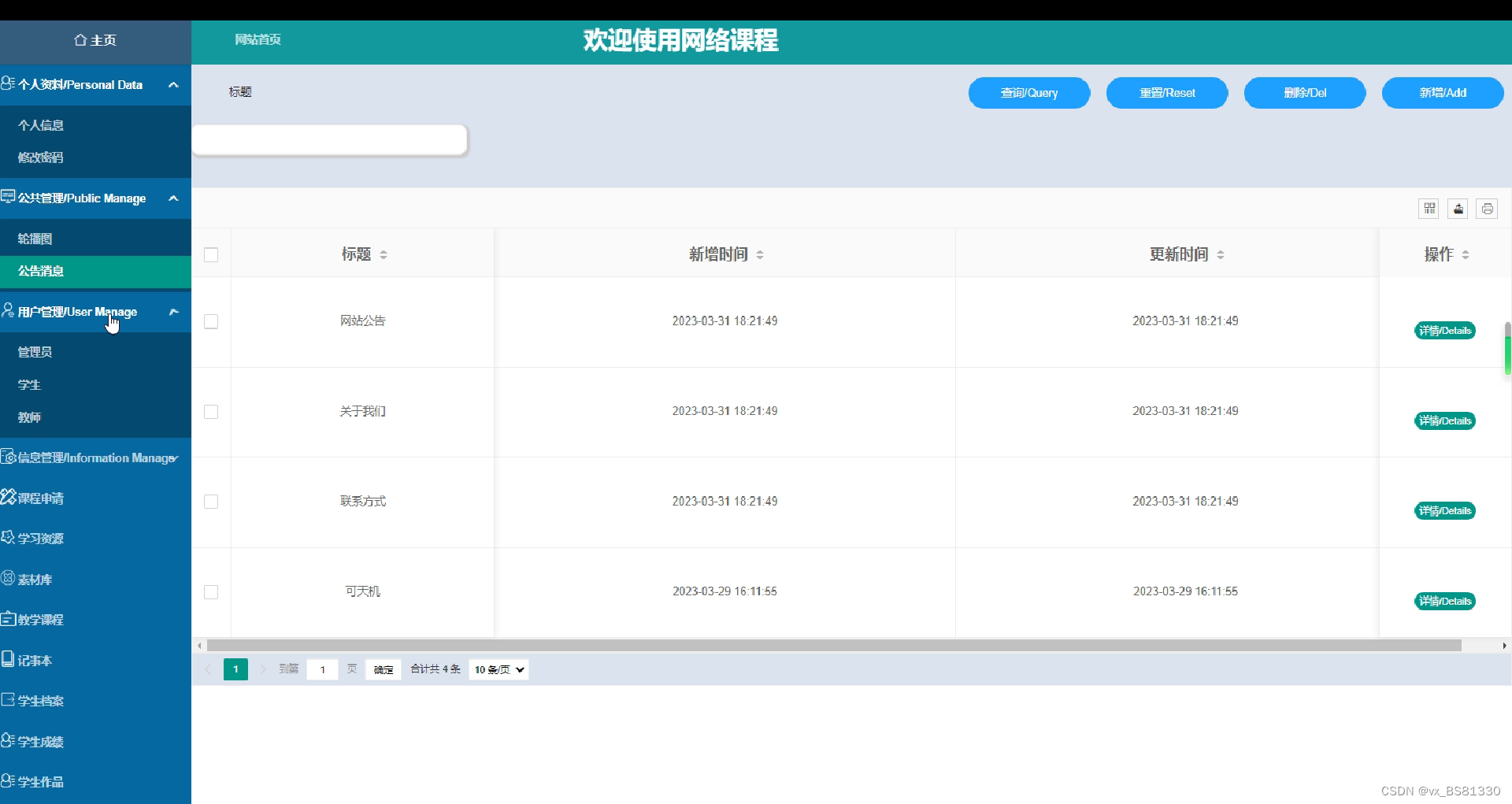Image resolution: width=1512 pixels, height=804 pixels.
Task: Click the 记事本 notebook icon
Action: (x=8, y=659)
